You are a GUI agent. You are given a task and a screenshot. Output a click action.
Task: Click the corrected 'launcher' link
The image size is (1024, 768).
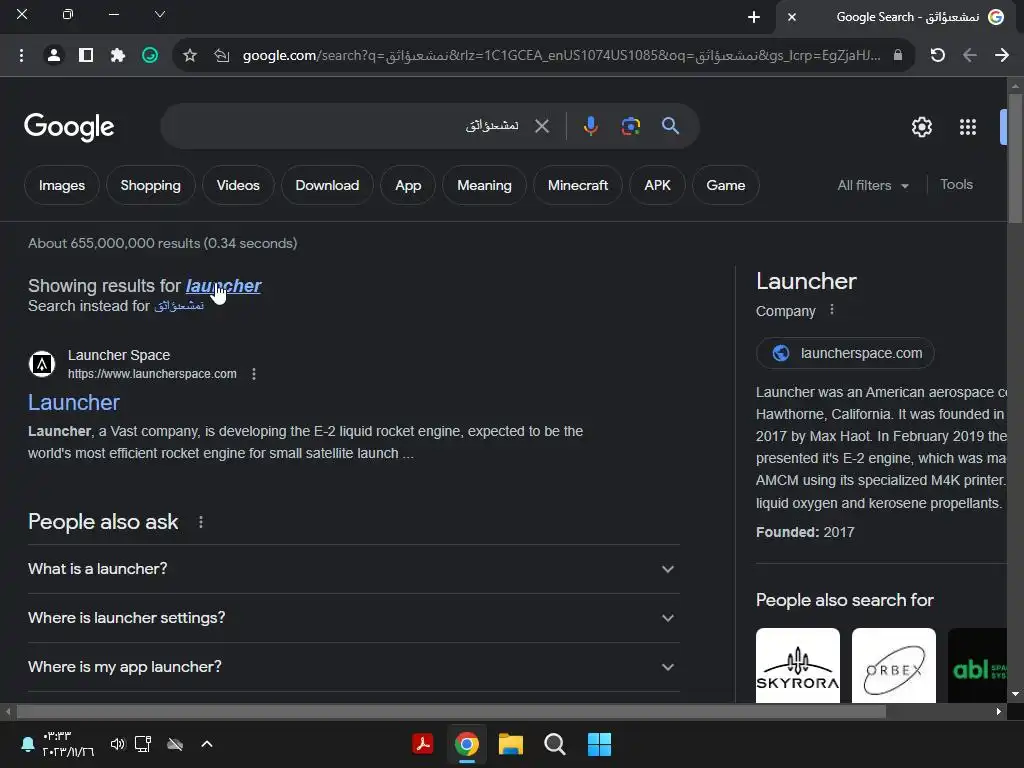click(x=223, y=286)
